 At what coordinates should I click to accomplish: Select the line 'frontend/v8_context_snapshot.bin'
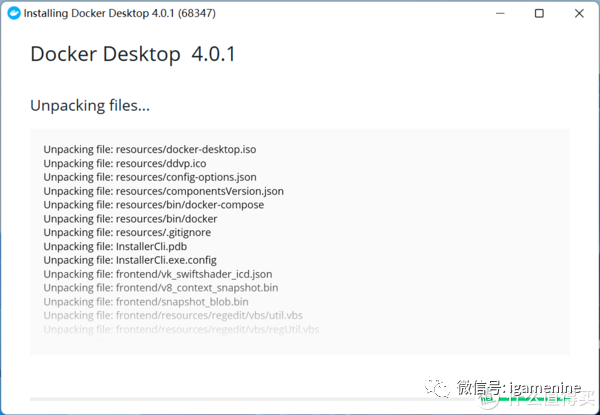161,288
